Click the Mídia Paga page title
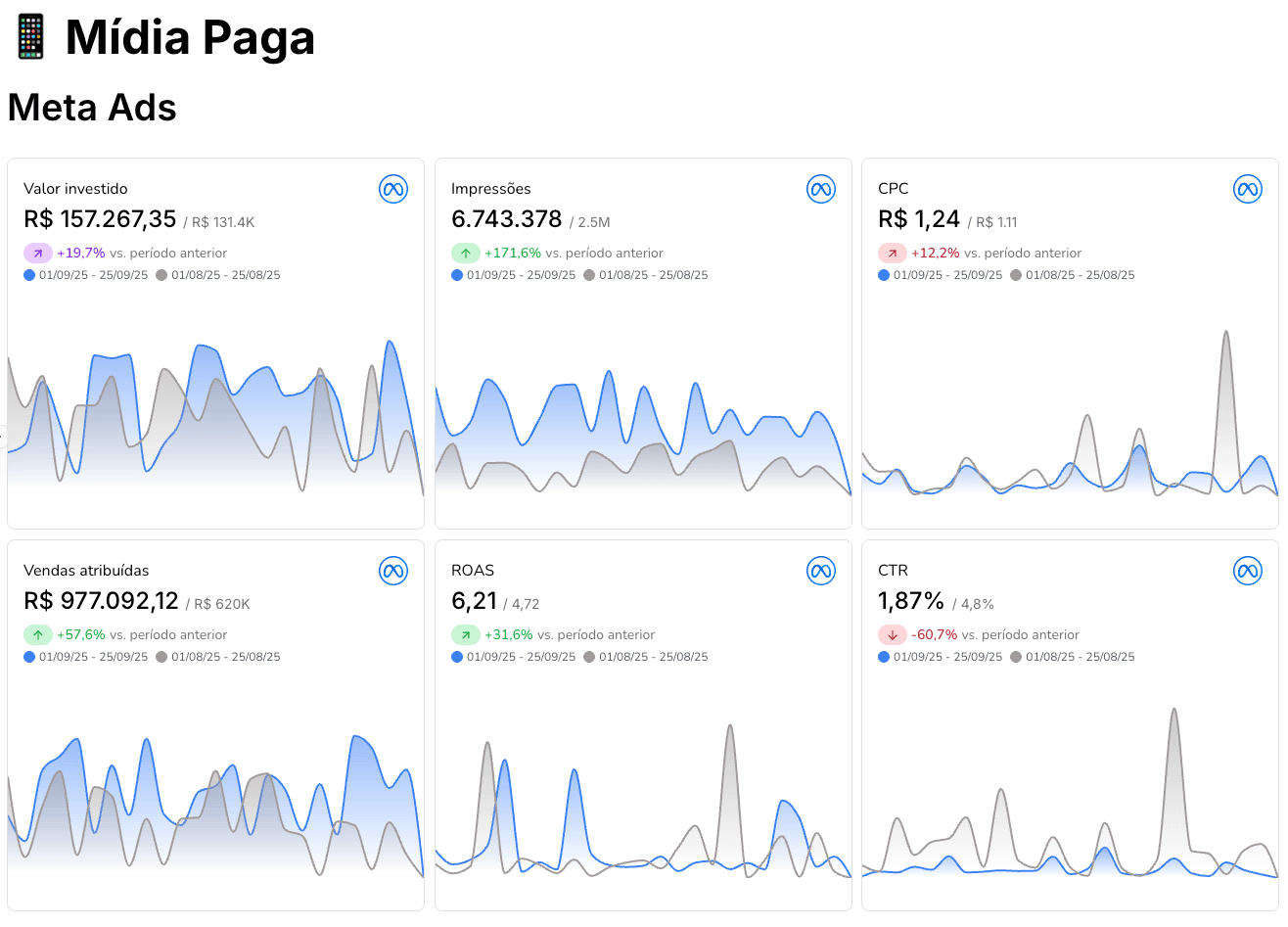The height and width of the screenshot is (927, 1288). coord(190,37)
